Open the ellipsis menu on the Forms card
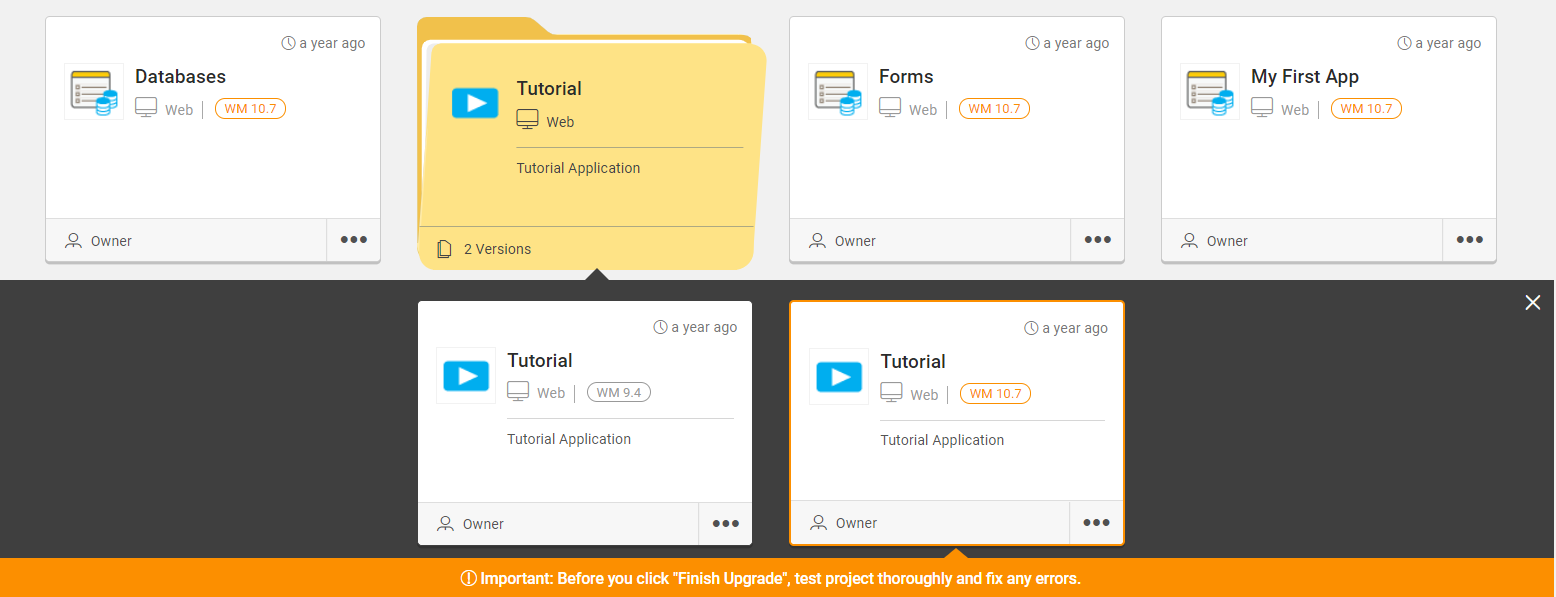 point(1097,239)
